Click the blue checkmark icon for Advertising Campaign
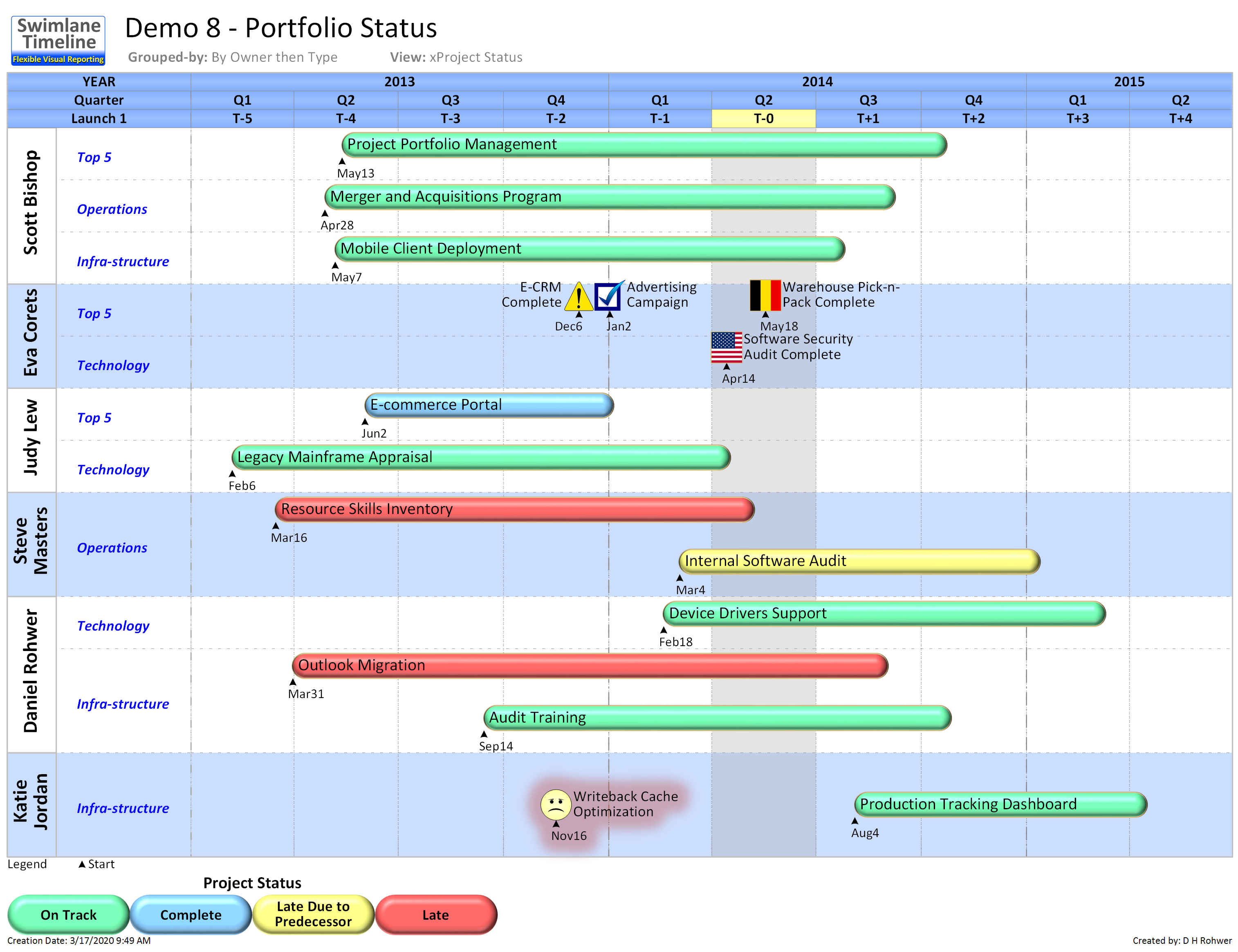 click(610, 295)
